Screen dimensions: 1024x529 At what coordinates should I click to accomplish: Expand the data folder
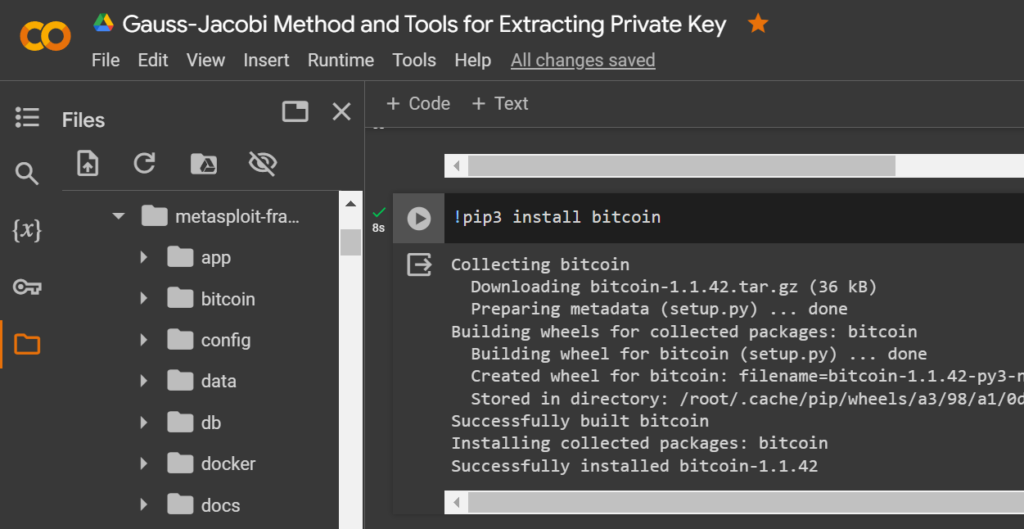[x=144, y=381]
